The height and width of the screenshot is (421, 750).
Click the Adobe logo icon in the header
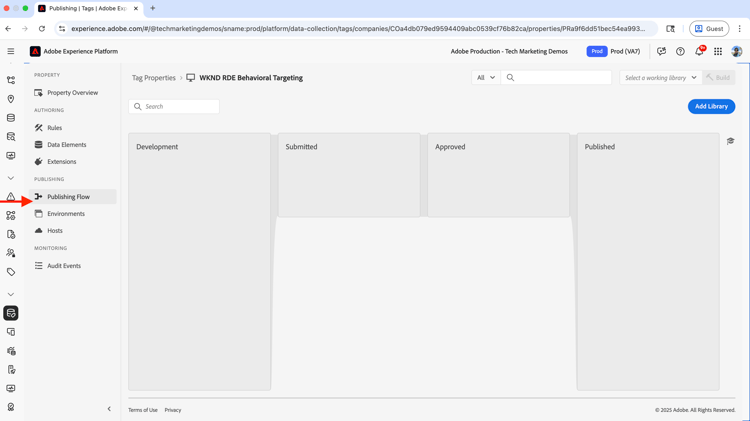tap(35, 51)
